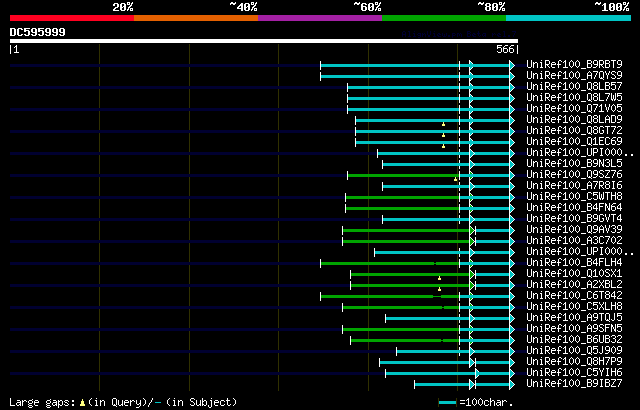Click the "Large gaps:" legend text

42,402
